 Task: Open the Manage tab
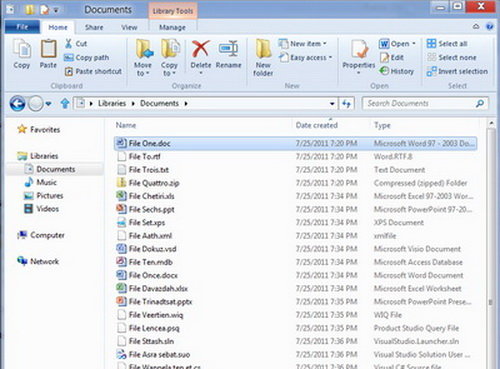(172, 27)
